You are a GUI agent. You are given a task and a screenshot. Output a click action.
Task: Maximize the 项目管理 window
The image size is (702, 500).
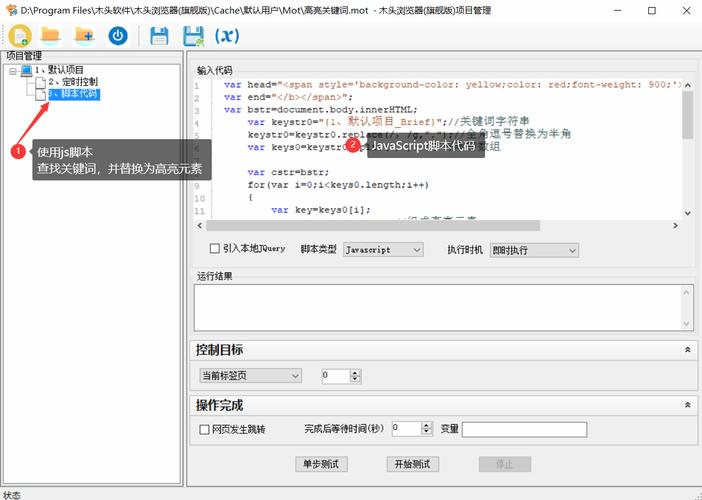coord(652,10)
